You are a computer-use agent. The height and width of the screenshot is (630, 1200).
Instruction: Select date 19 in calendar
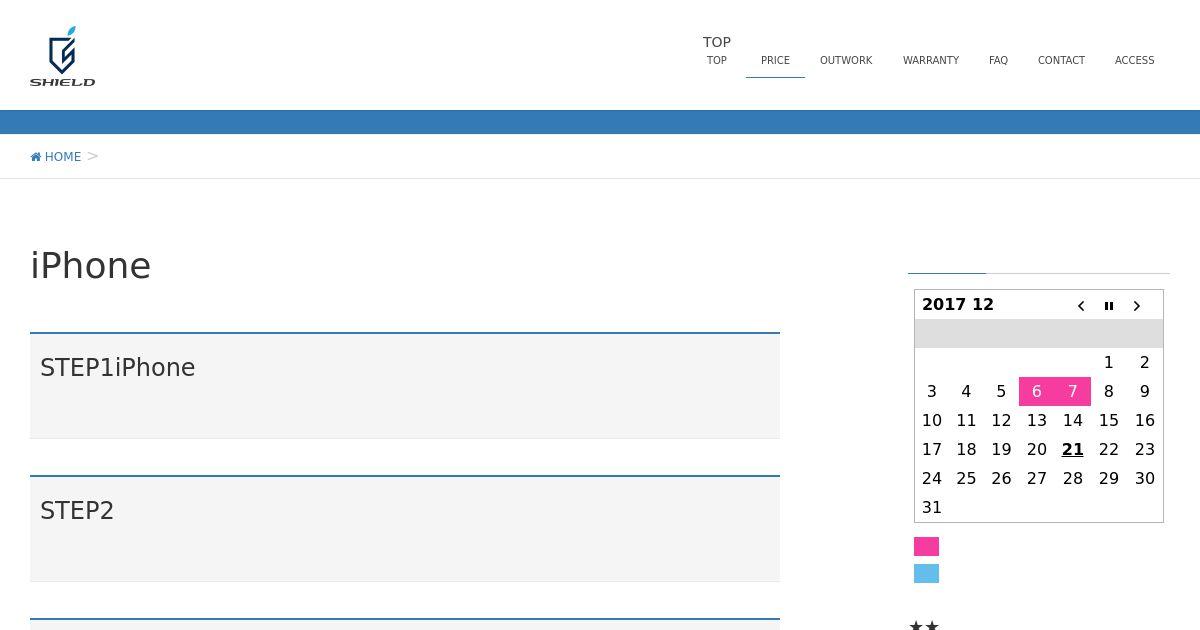[1001, 449]
